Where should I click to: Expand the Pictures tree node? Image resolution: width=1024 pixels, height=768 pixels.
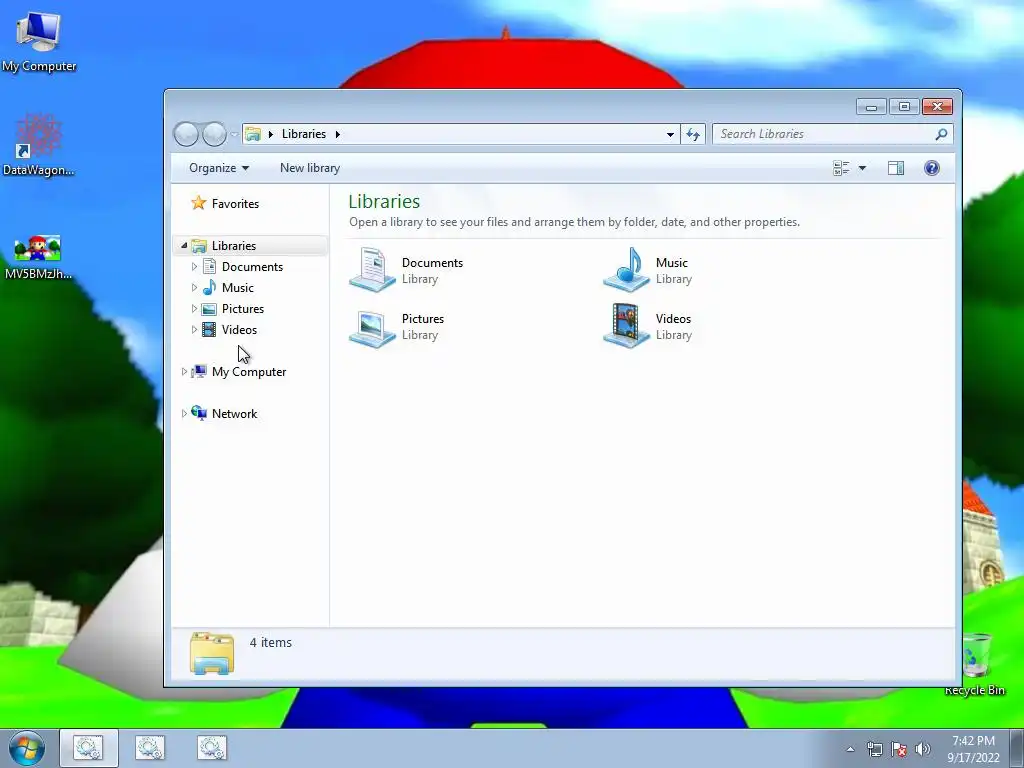[x=194, y=309]
